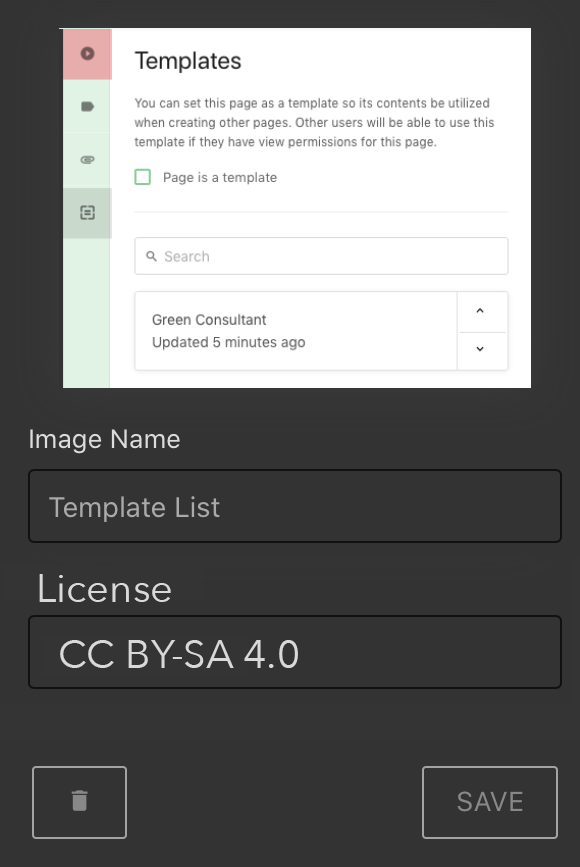Viewport: 580px width, 867px height.
Task: Click the search magnifier icon
Action: (x=152, y=256)
